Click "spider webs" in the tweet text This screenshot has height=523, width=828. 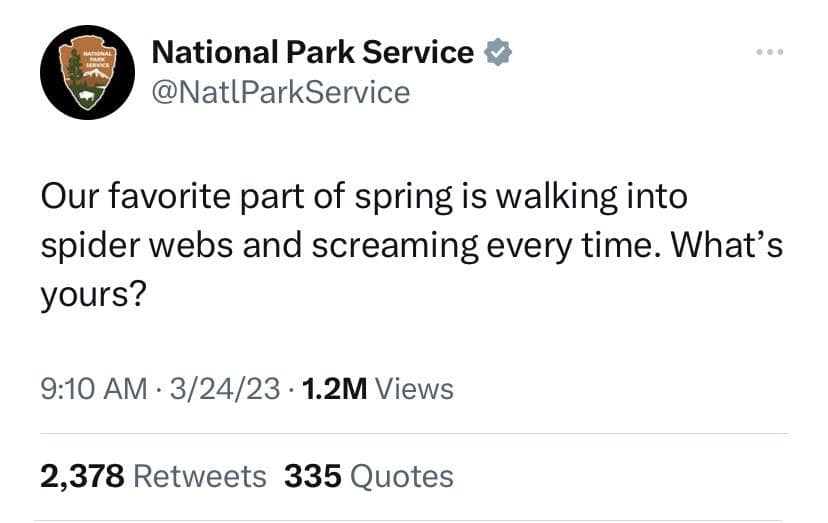tap(134, 247)
